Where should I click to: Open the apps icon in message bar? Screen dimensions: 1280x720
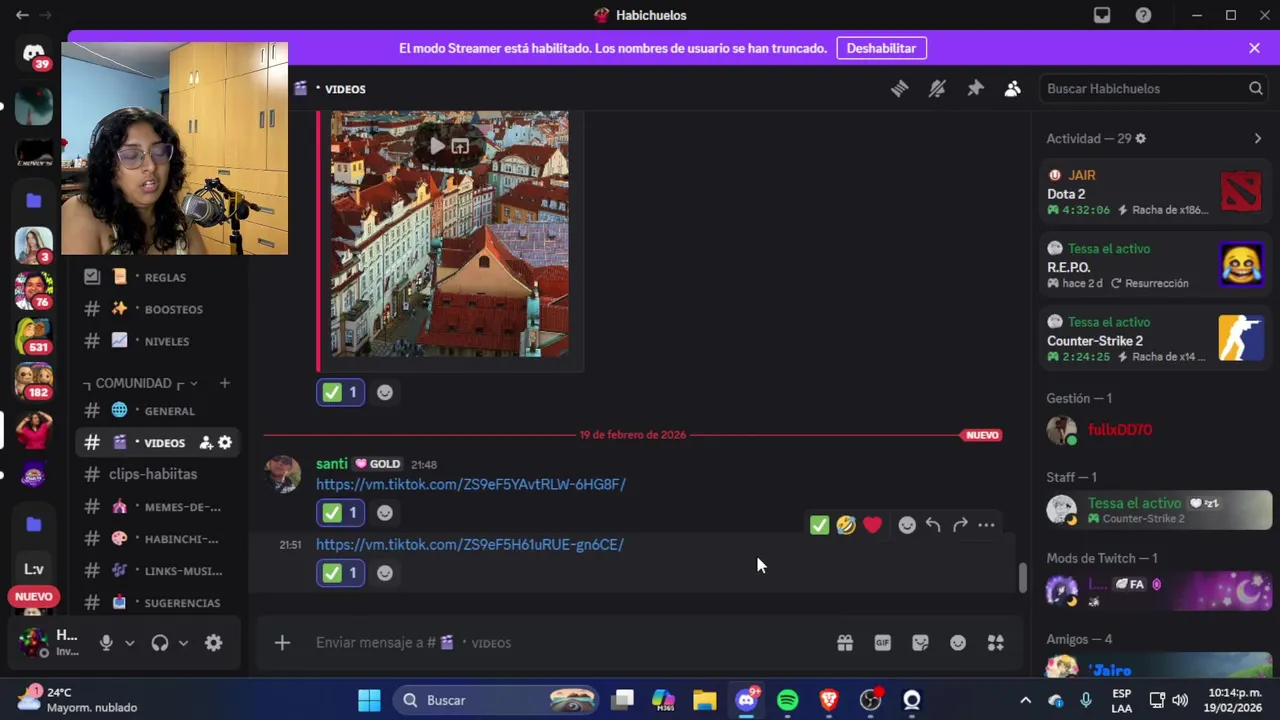tap(996, 643)
